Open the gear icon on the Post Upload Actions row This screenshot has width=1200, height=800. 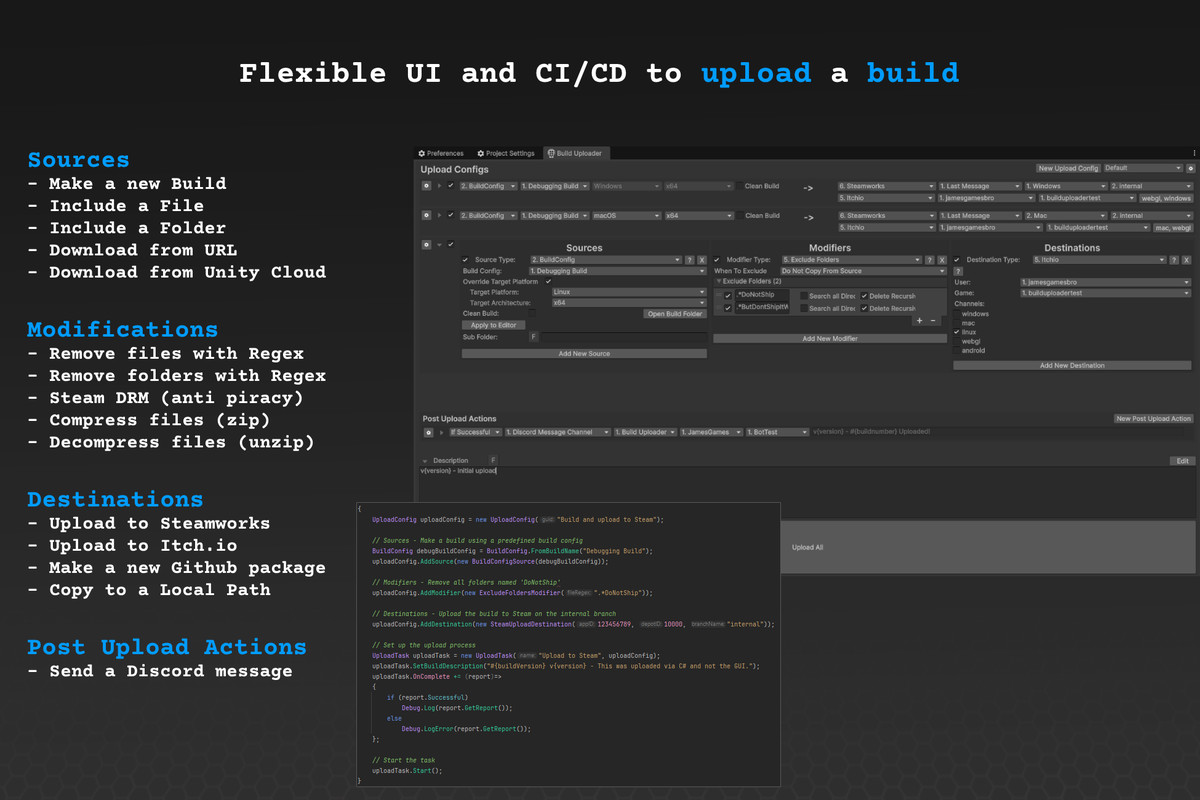[x=429, y=434]
